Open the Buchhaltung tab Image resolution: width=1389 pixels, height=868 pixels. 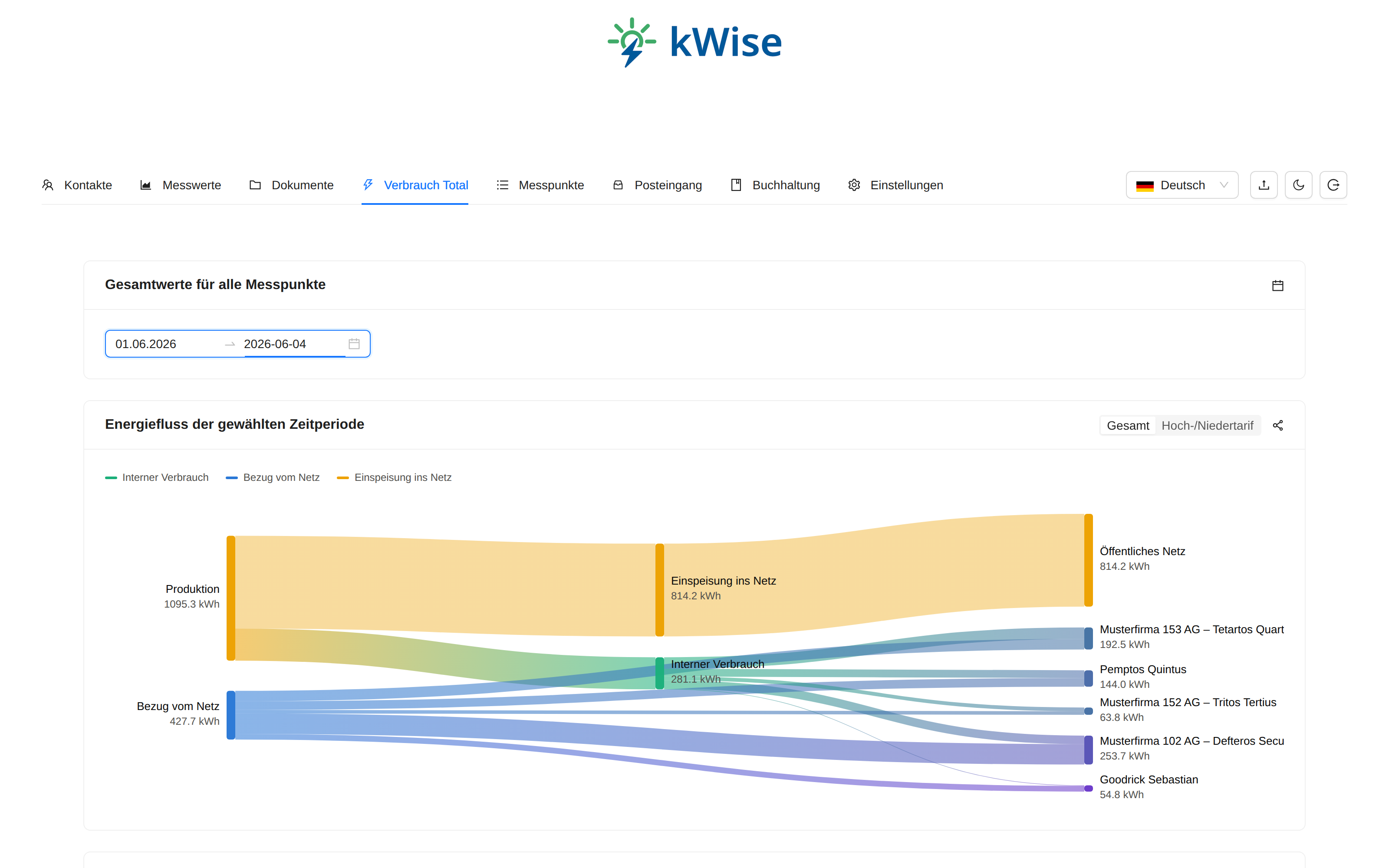click(x=775, y=185)
